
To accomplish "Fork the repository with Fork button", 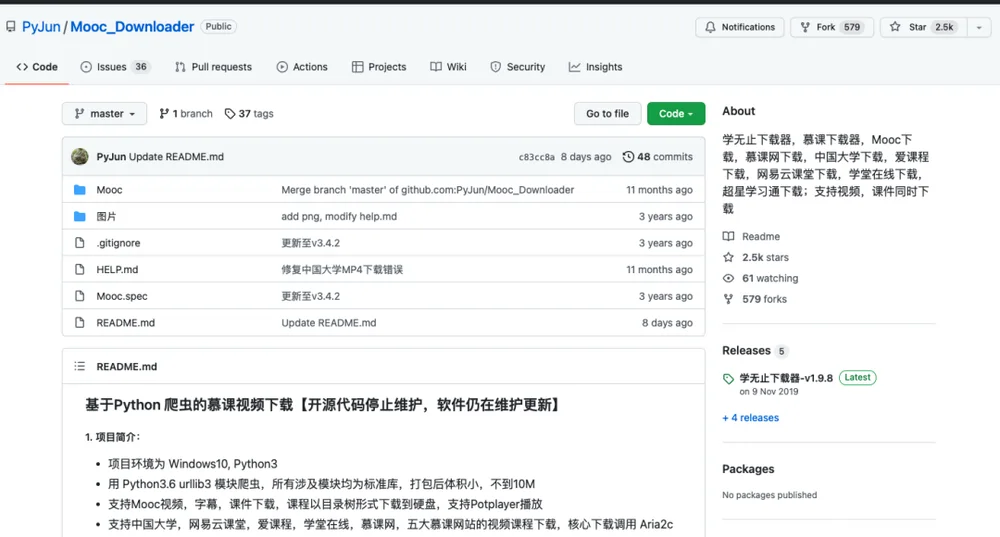I will pos(832,27).
